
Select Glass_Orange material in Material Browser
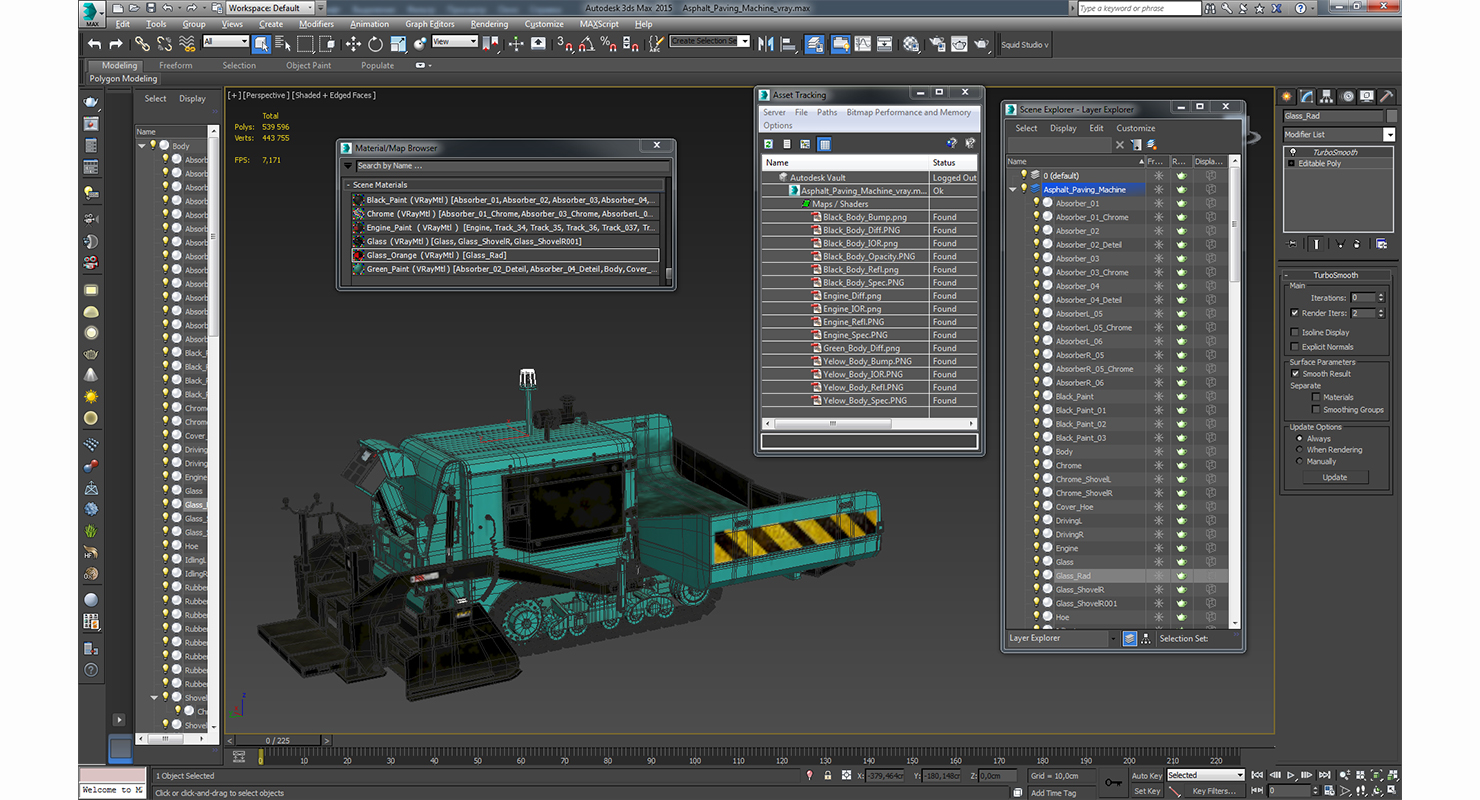505,256
